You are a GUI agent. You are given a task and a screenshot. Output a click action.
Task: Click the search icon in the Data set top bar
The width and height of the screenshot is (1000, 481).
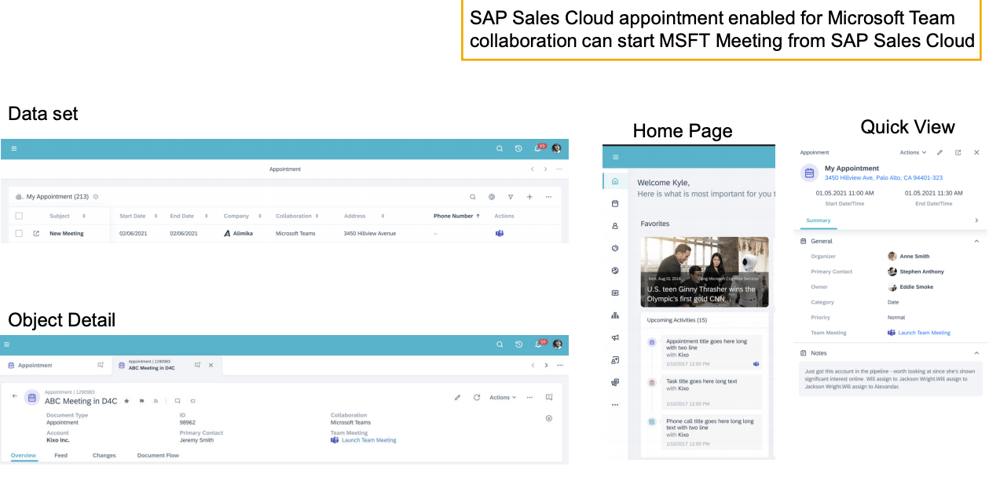coord(500,149)
